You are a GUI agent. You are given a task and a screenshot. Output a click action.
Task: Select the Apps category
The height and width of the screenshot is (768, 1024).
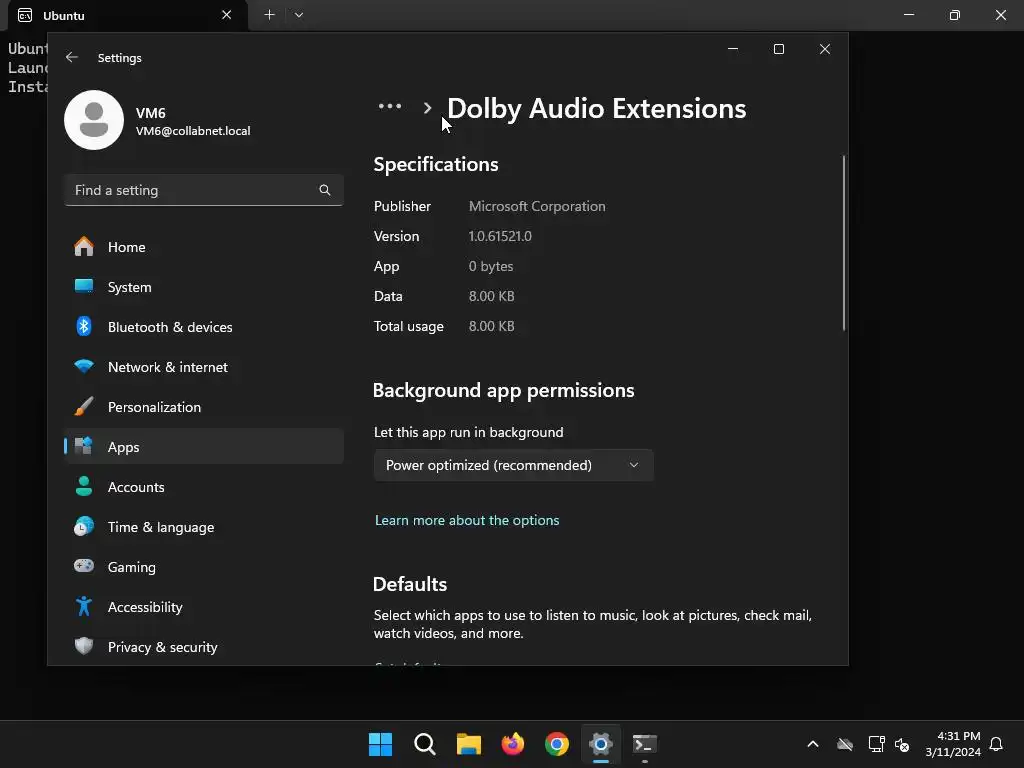pos(204,447)
